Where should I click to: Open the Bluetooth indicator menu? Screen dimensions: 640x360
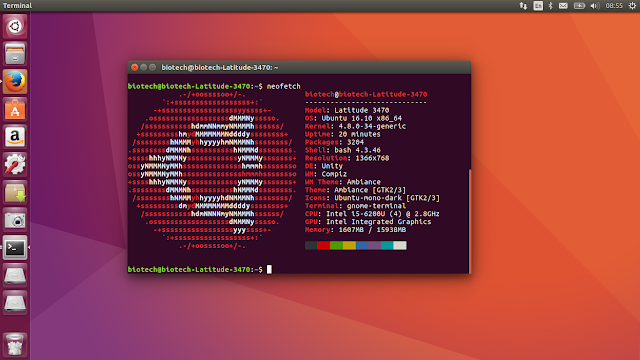coord(551,6)
